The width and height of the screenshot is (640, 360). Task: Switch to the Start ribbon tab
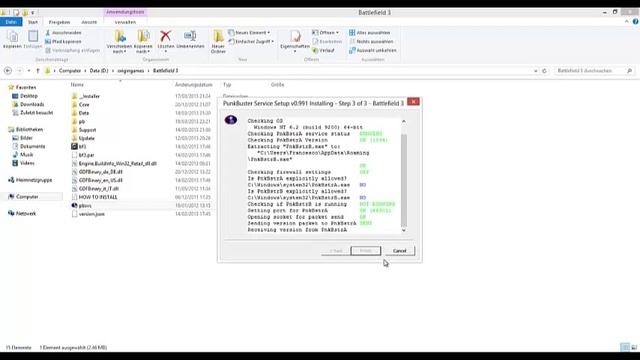point(33,22)
